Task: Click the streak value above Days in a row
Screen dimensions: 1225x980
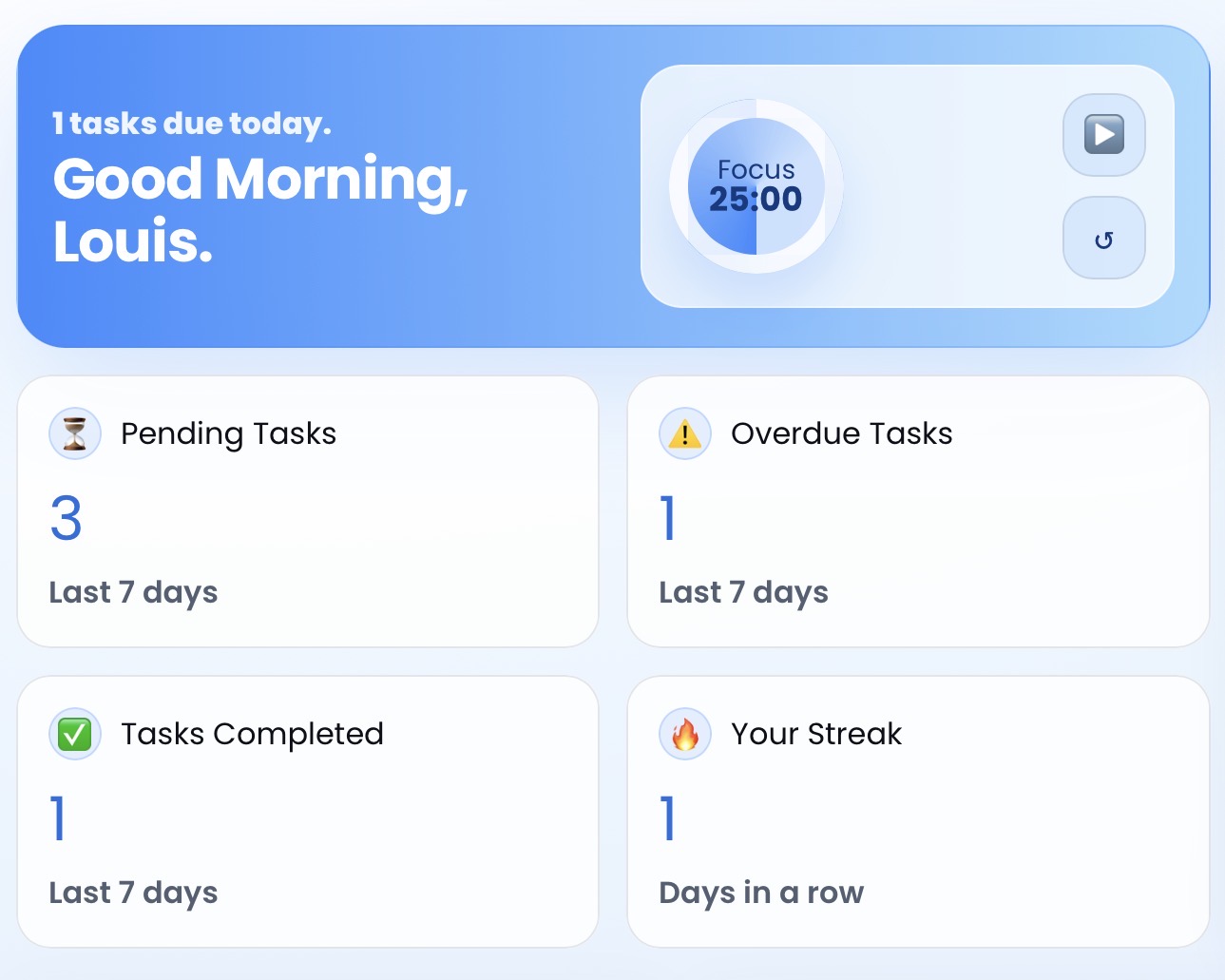Action: click(668, 818)
